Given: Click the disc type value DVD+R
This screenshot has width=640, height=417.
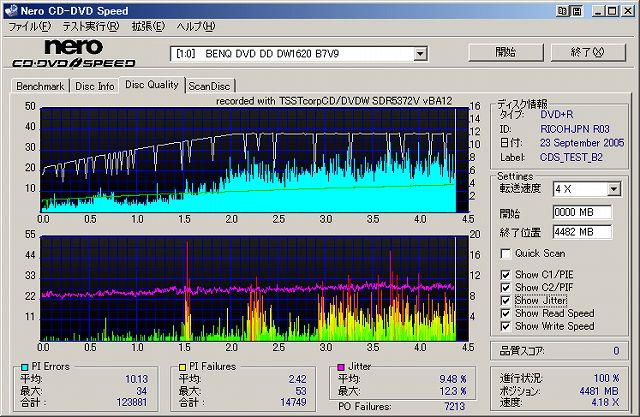Looking at the screenshot, I should click(557, 114).
